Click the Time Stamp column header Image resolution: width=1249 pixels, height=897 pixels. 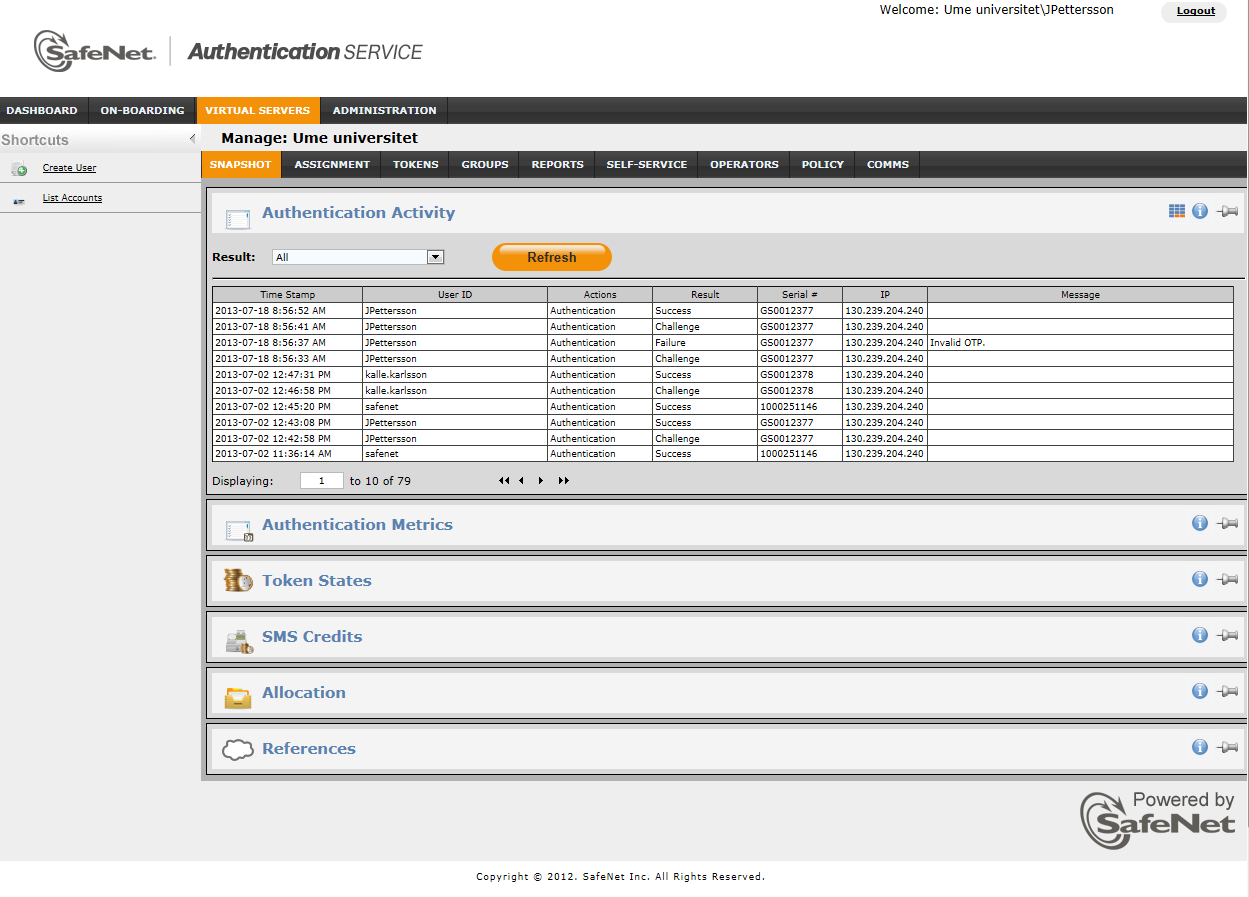(287, 295)
